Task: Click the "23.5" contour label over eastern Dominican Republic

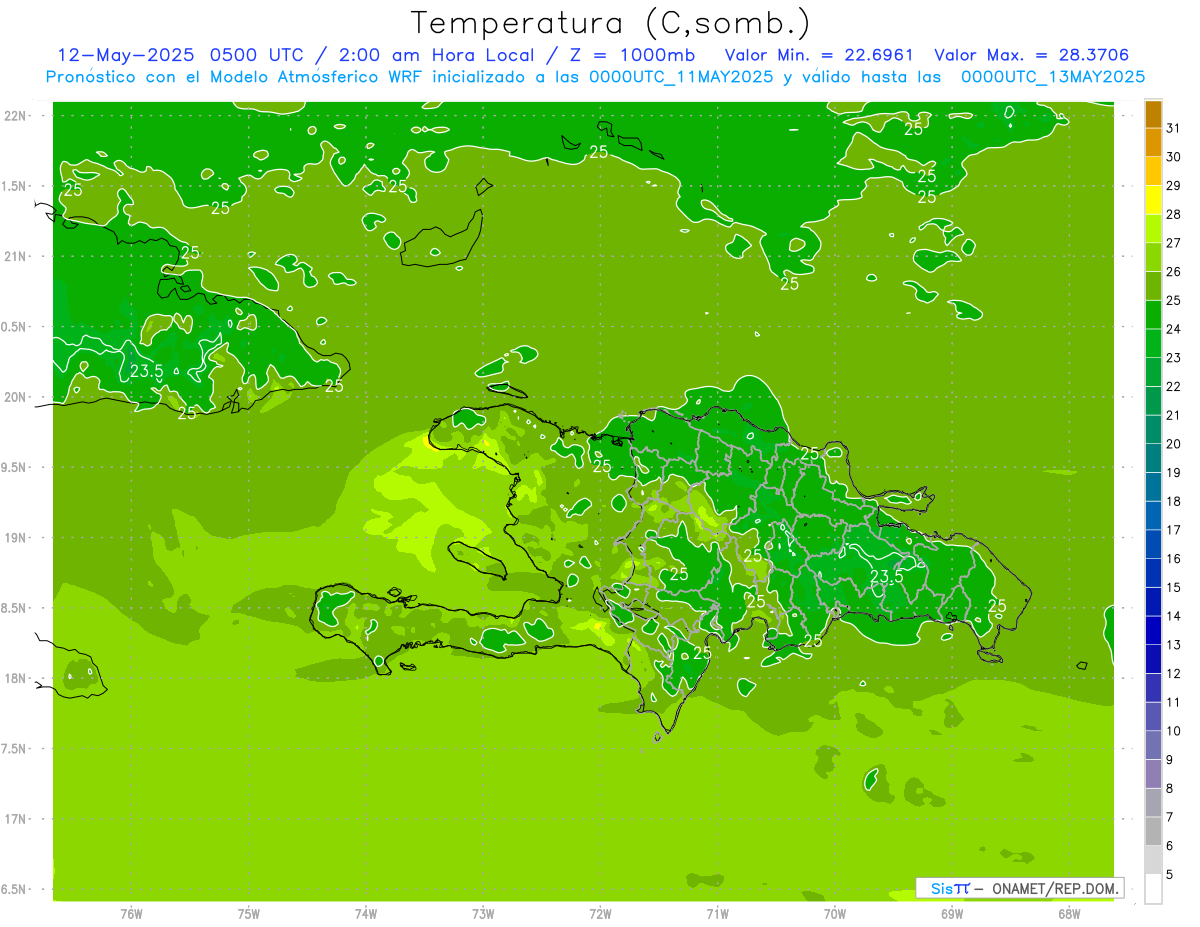Action: 887,576
